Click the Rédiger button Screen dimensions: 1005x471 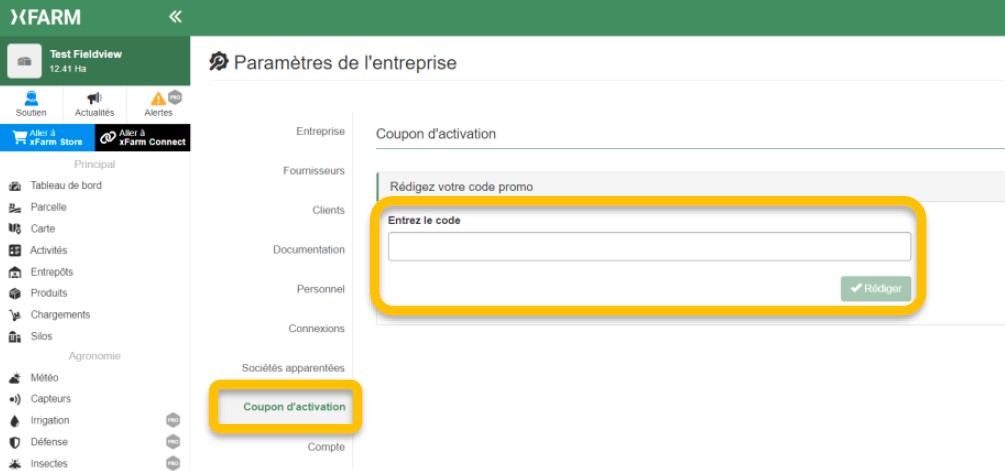click(x=876, y=288)
